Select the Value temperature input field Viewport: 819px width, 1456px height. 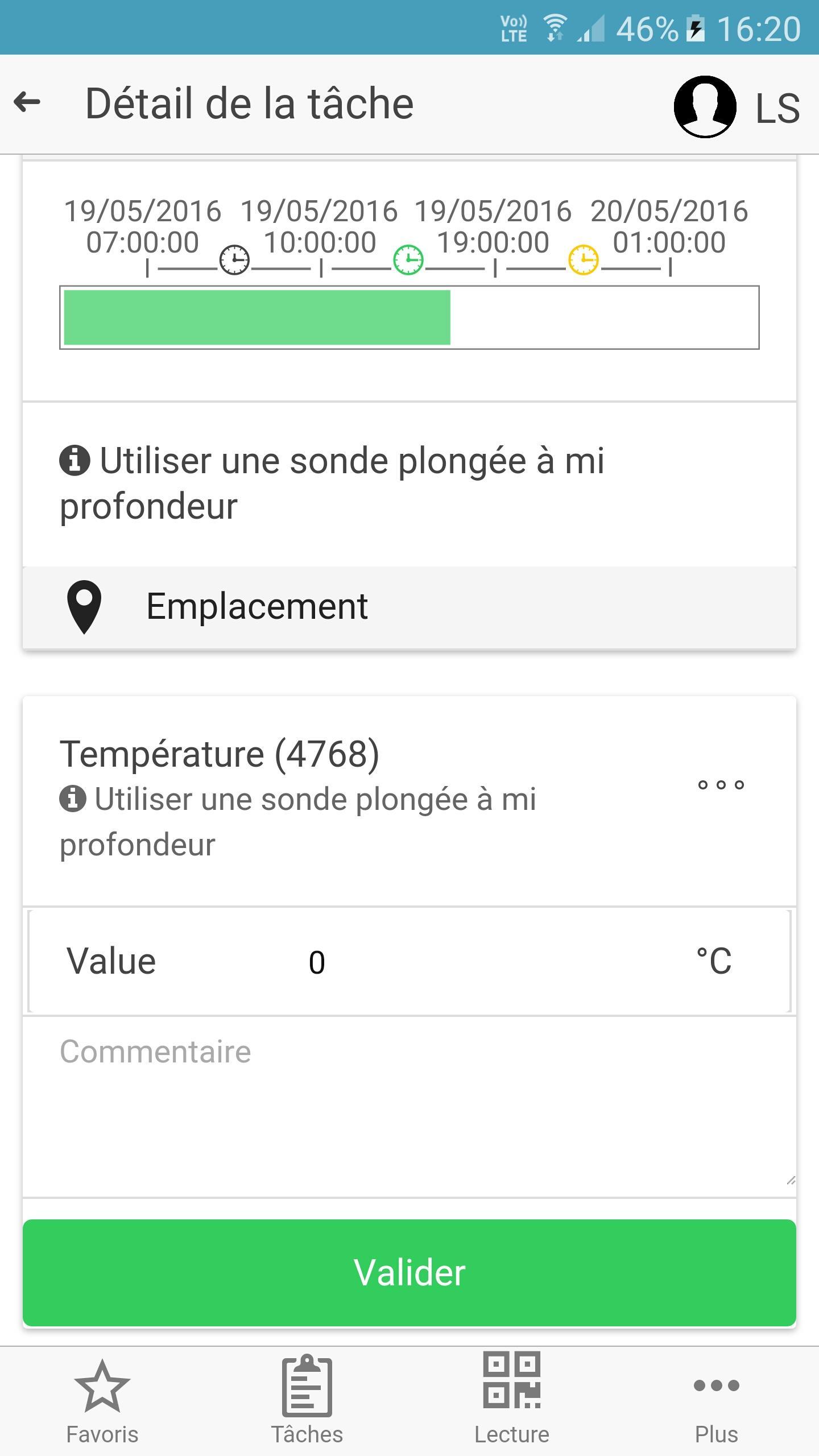point(409,962)
